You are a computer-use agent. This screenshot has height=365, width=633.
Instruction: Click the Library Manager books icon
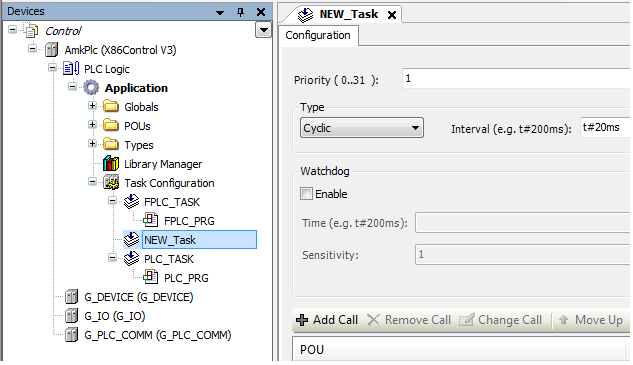coord(111,164)
